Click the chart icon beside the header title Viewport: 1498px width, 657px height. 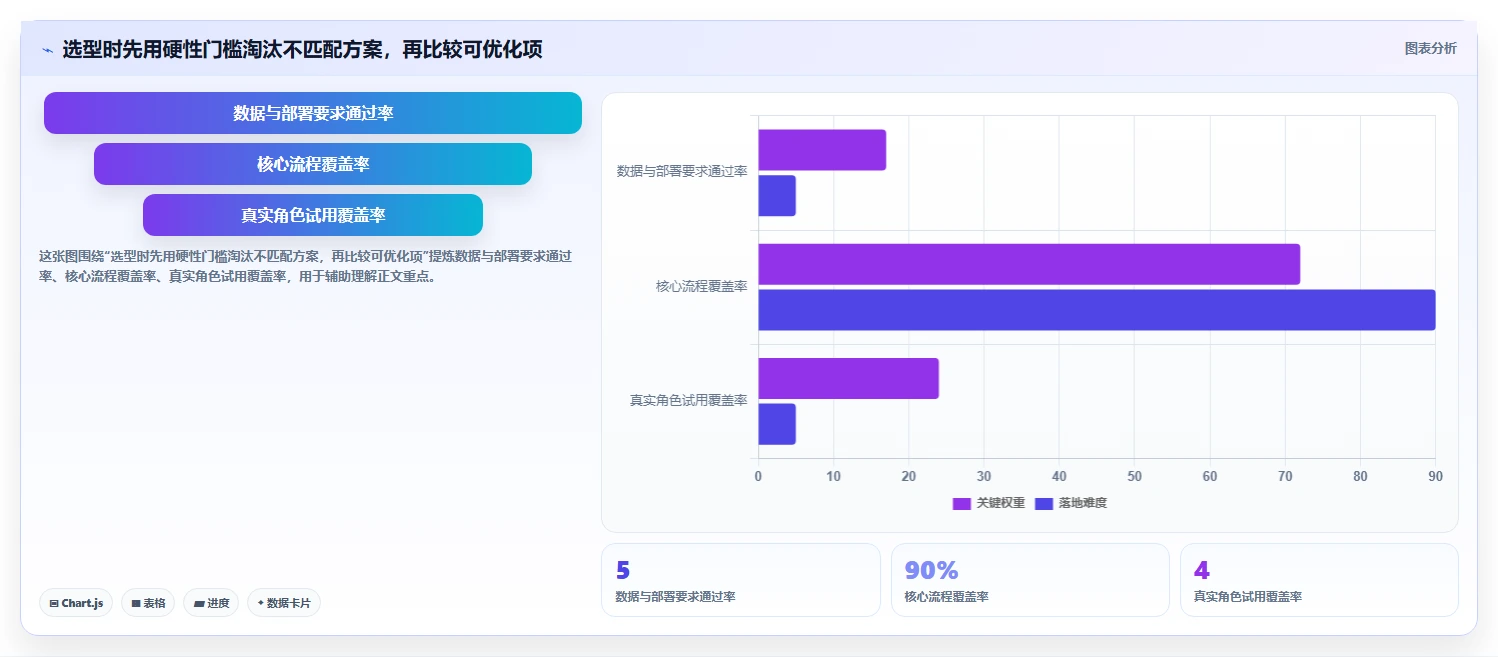[x=47, y=50]
